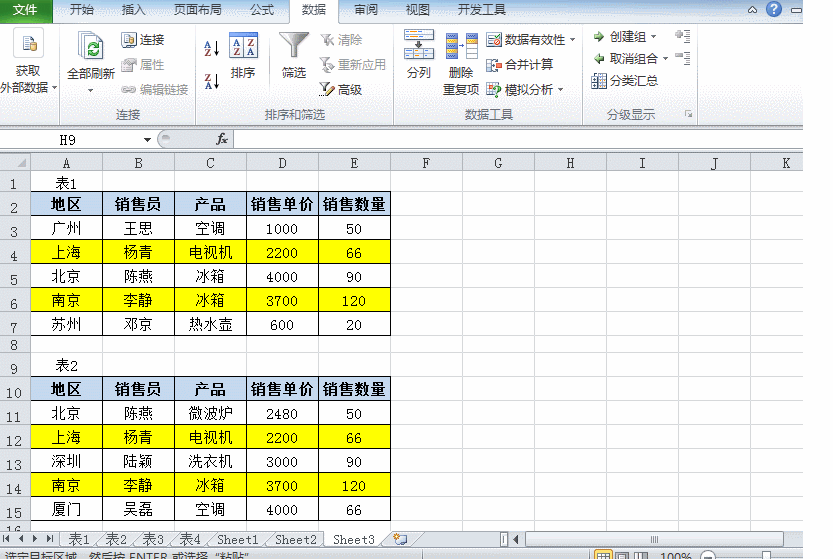The width and height of the screenshot is (833, 559).
Task: Sort ascending A to Z
Action: click(211, 49)
